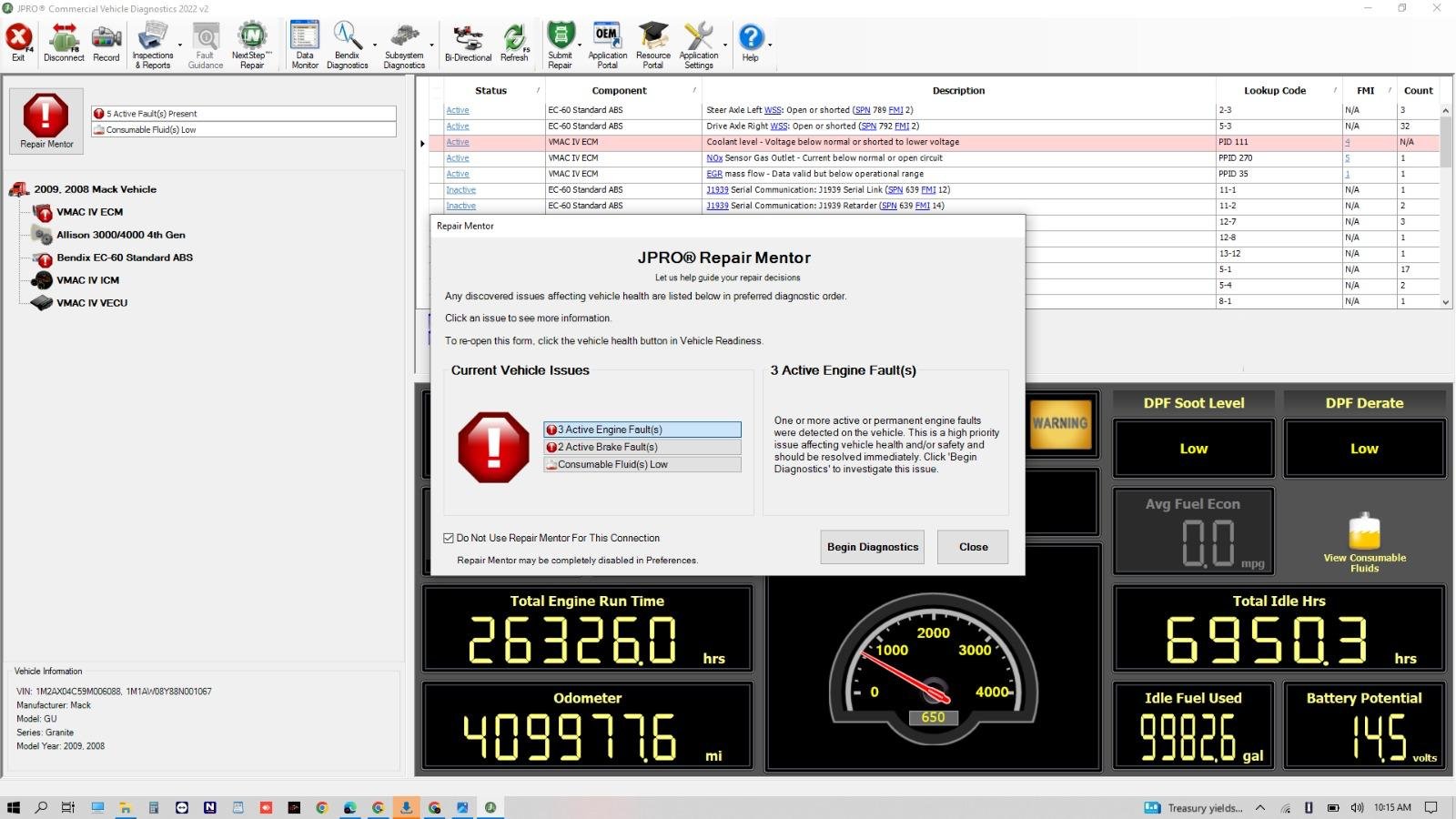Select Consumable Fluid(s) Low issue in dialog
Viewport: 1456px width, 819px height.
point(642,464)
